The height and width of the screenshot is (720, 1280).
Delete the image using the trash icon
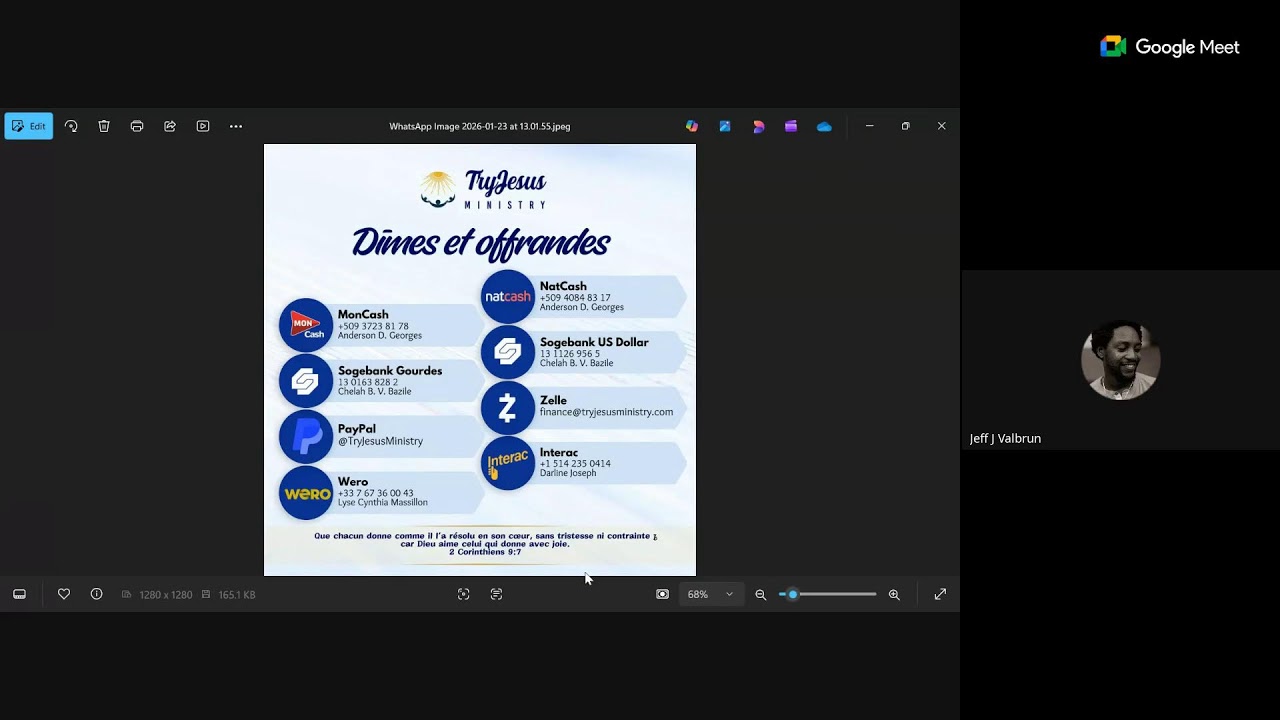(x=104, y=126)
